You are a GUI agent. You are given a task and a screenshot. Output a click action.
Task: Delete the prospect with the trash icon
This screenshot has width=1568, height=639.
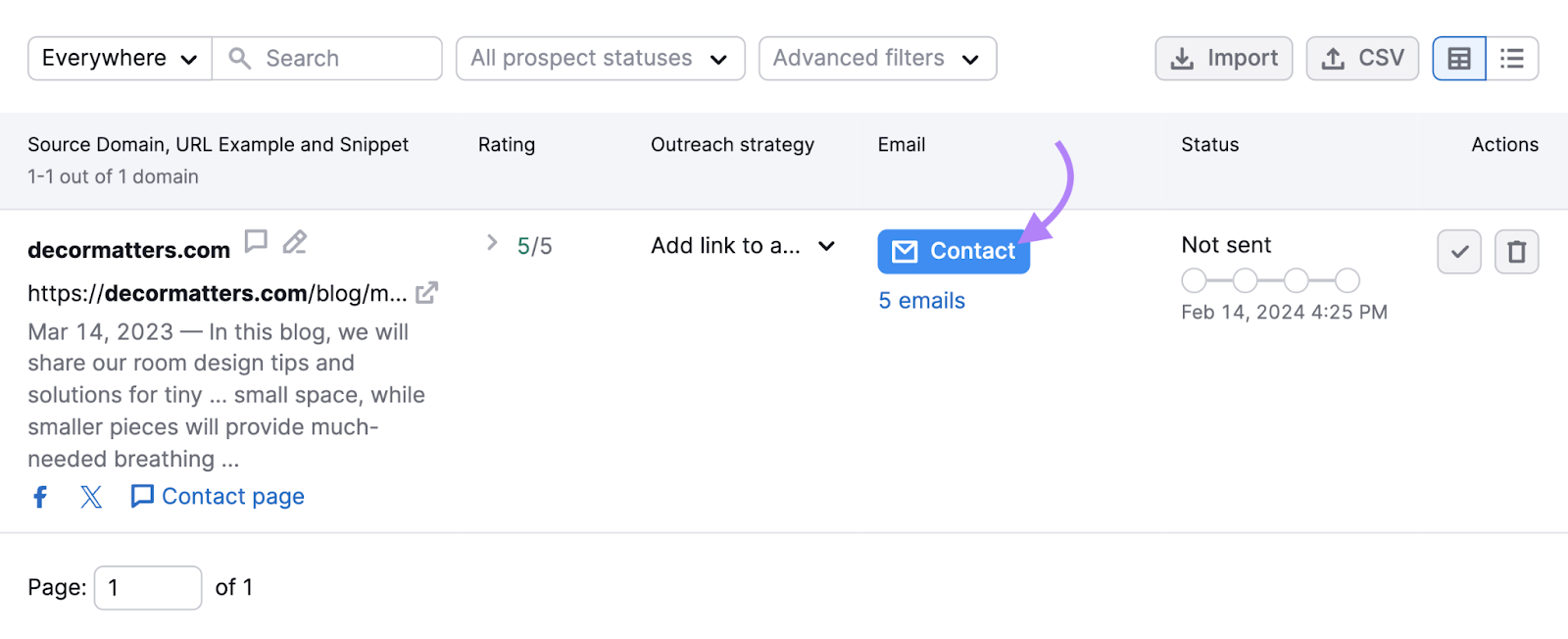coord(1516,251)
